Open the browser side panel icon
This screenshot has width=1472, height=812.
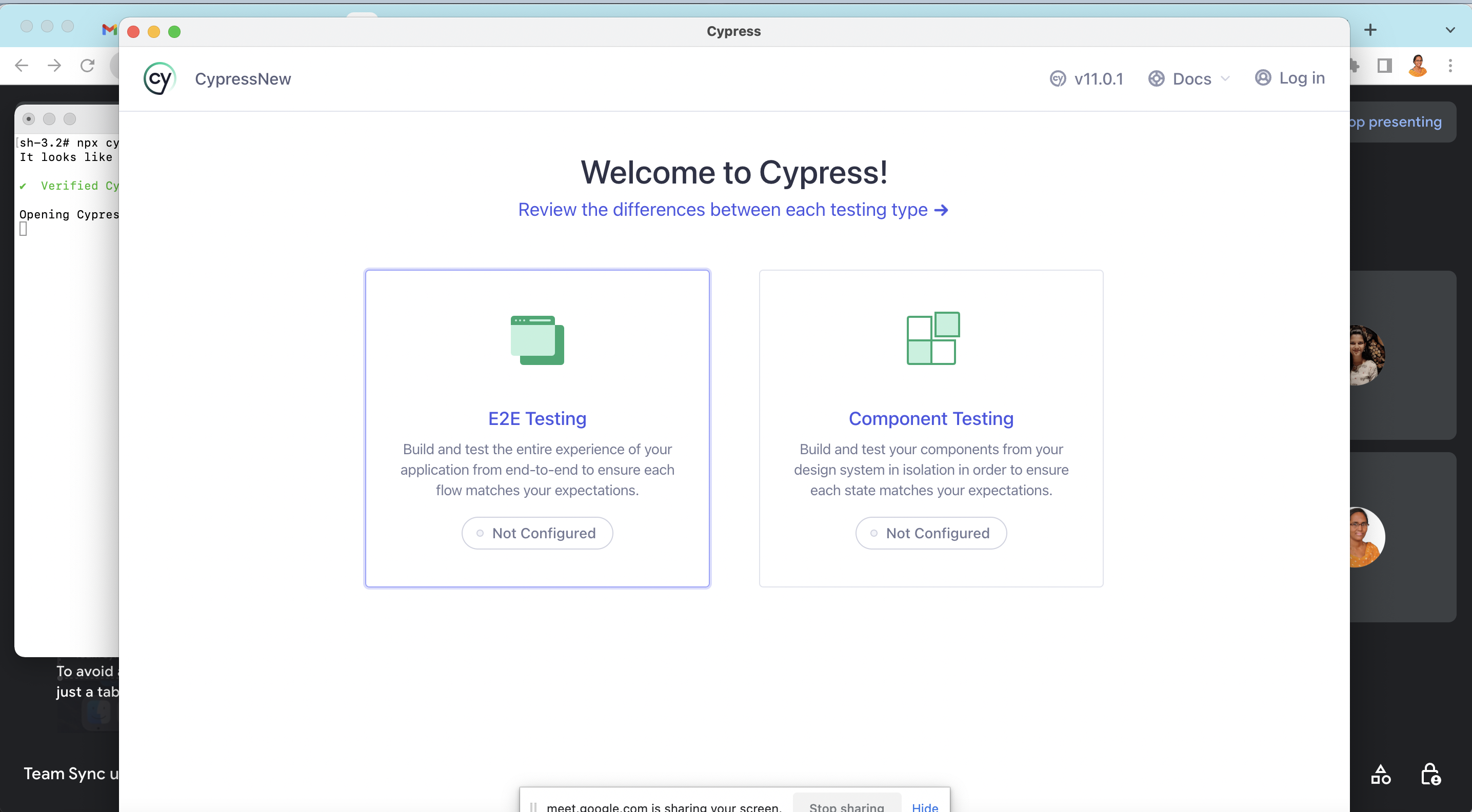coord(1385,66)
